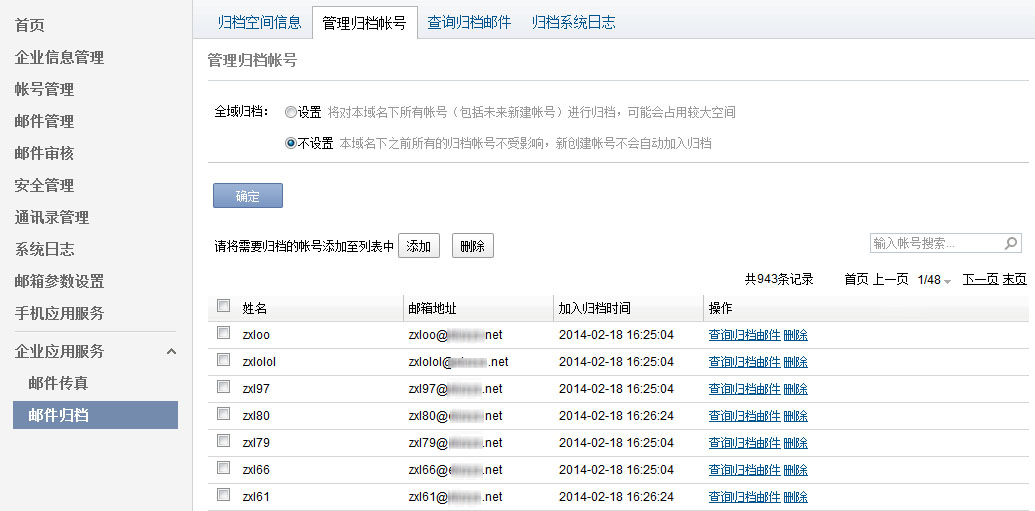Jump to 末页 last page
This screenshot has width=1035, height=511.
(x=1015, y=280)
